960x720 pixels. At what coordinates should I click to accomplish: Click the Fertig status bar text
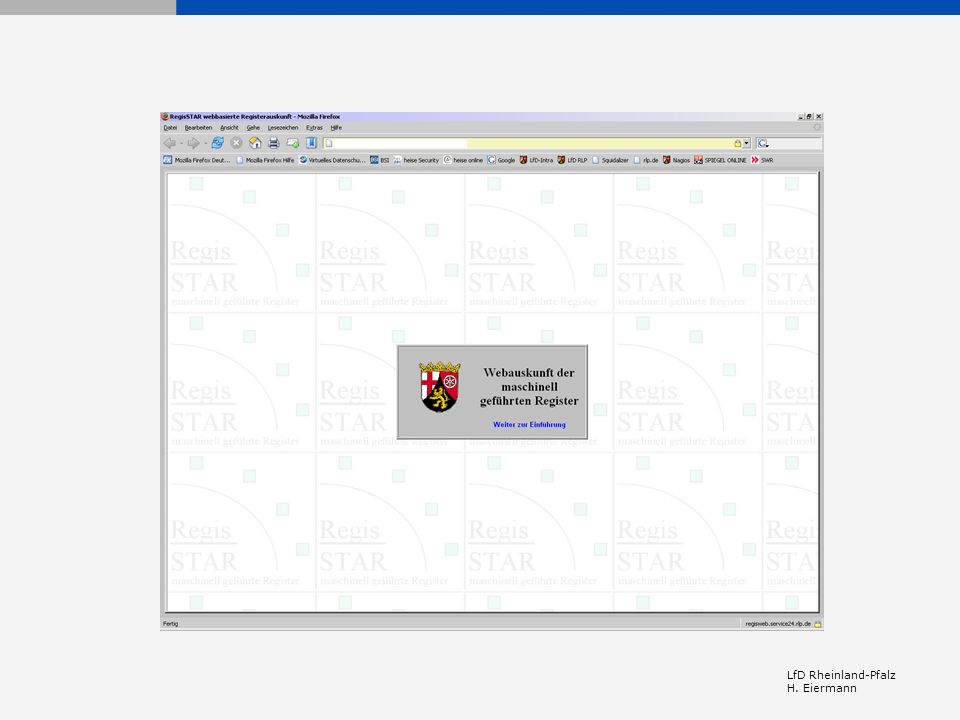(171, 624)
